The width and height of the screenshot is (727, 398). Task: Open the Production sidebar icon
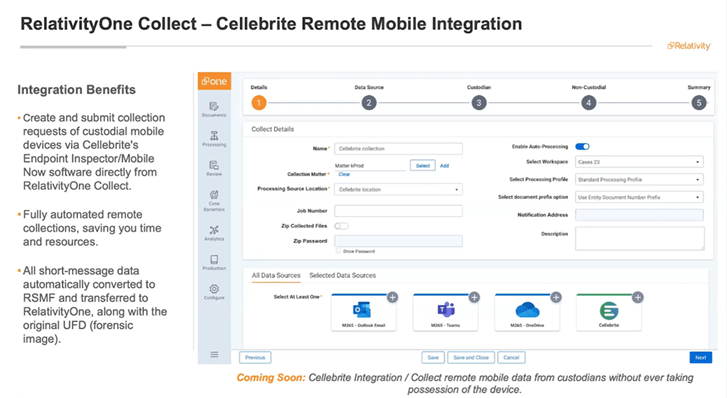click(x=214, y=262)
